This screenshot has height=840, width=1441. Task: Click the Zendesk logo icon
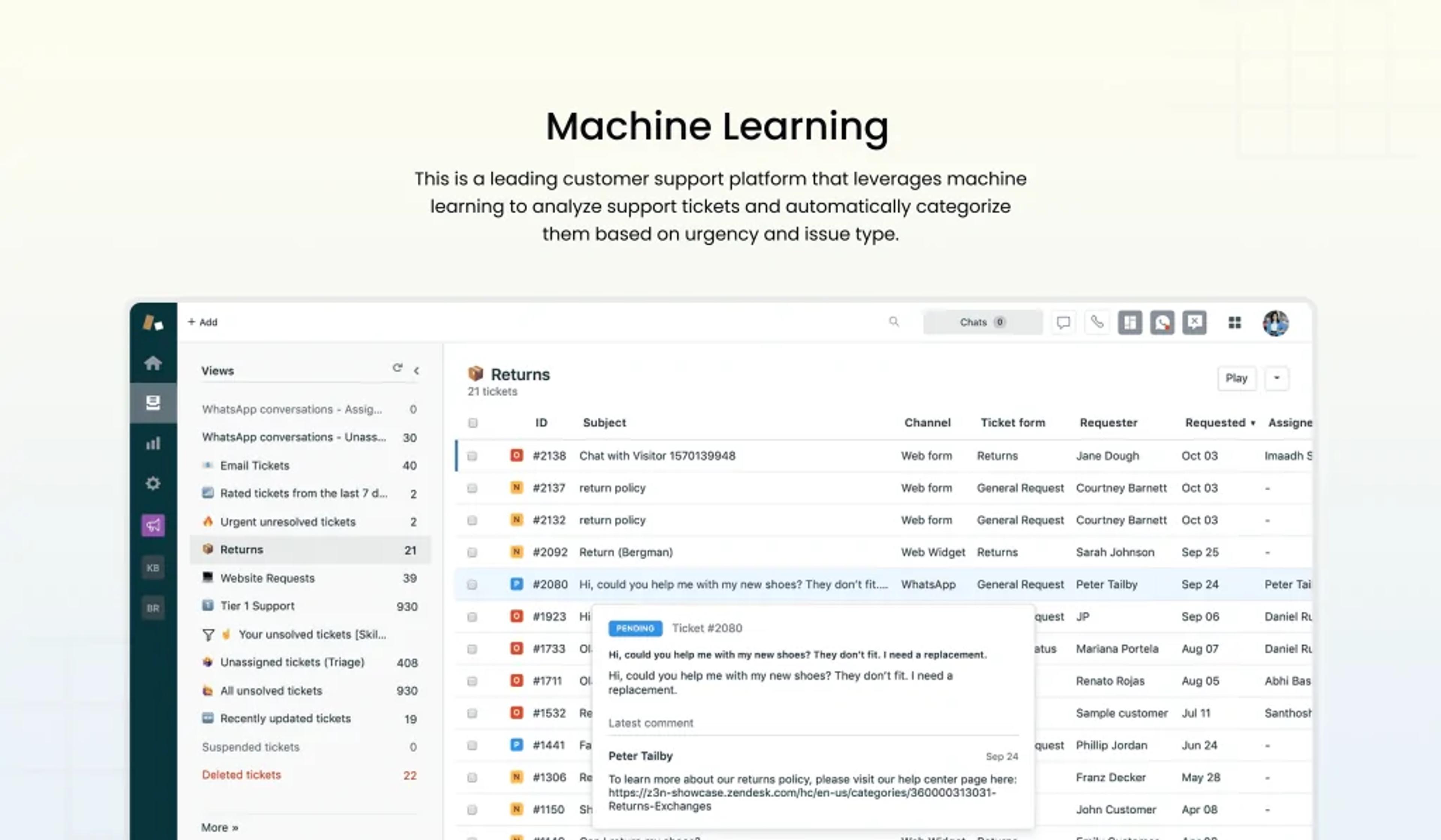tap(153, 323)
